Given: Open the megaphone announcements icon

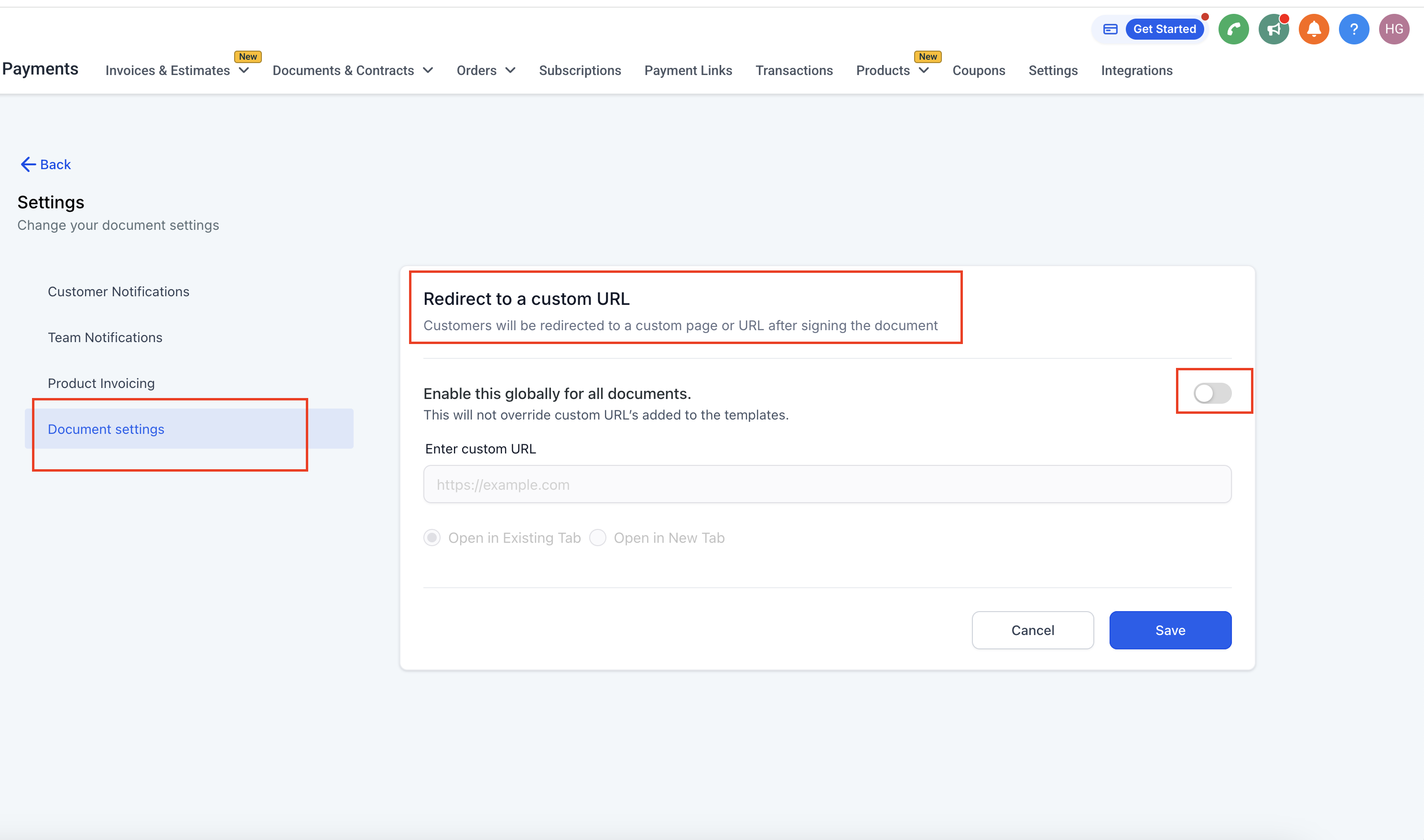Looking at the screenshot, I should coord(1273,29).
